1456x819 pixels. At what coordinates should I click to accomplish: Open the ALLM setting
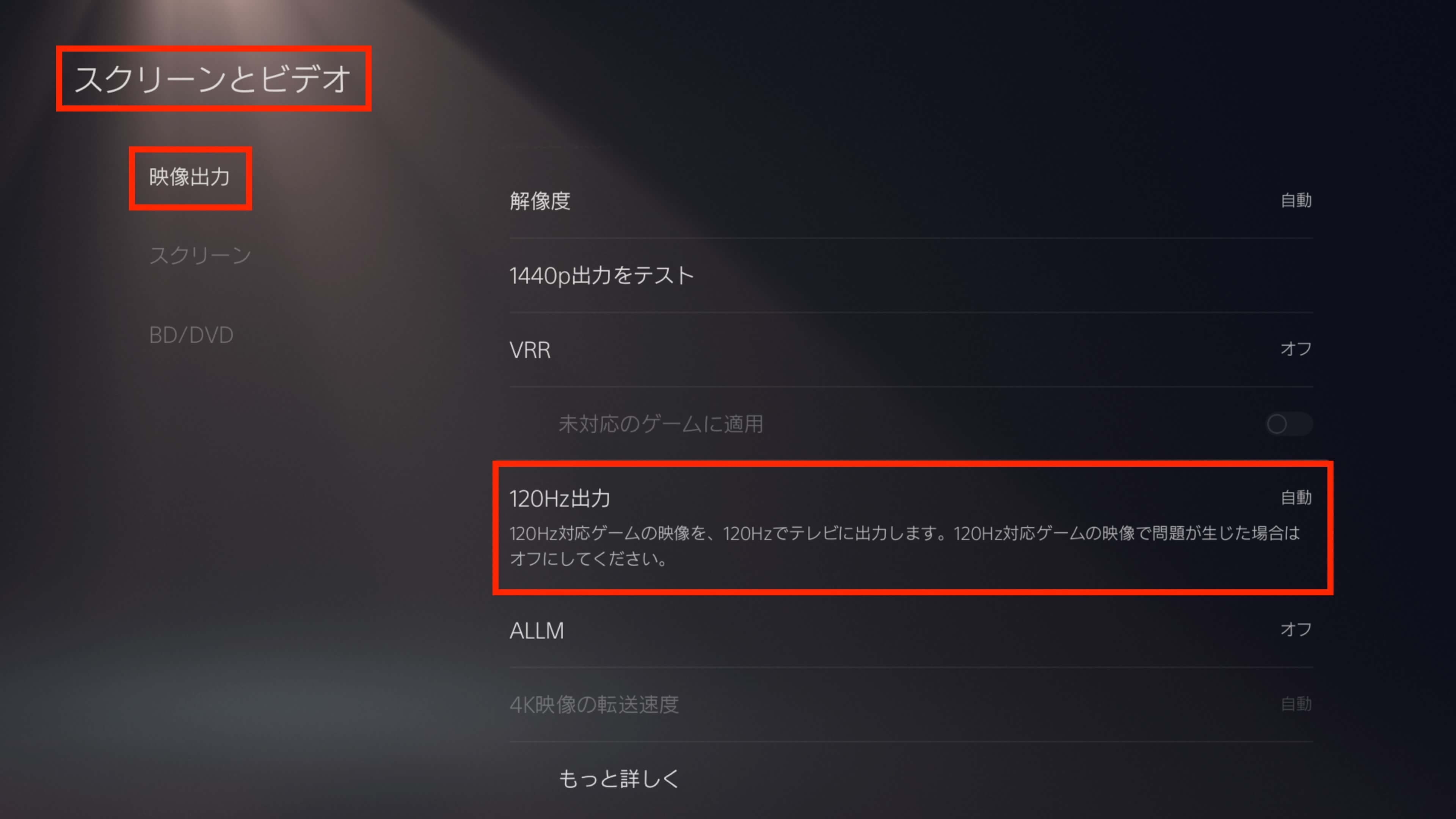[911, 630]
